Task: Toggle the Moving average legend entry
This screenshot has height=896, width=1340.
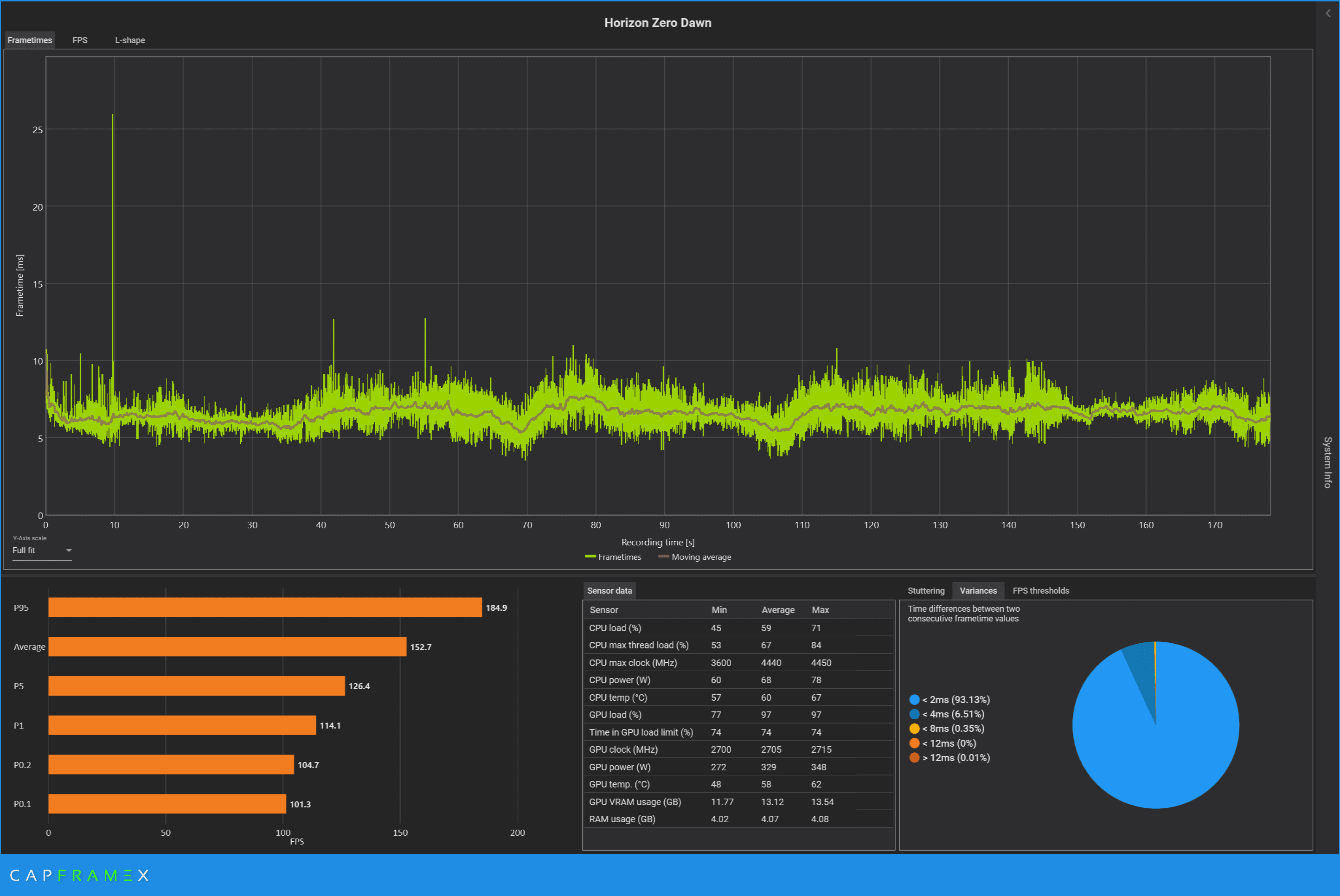Action: click(x=695, y=557)
